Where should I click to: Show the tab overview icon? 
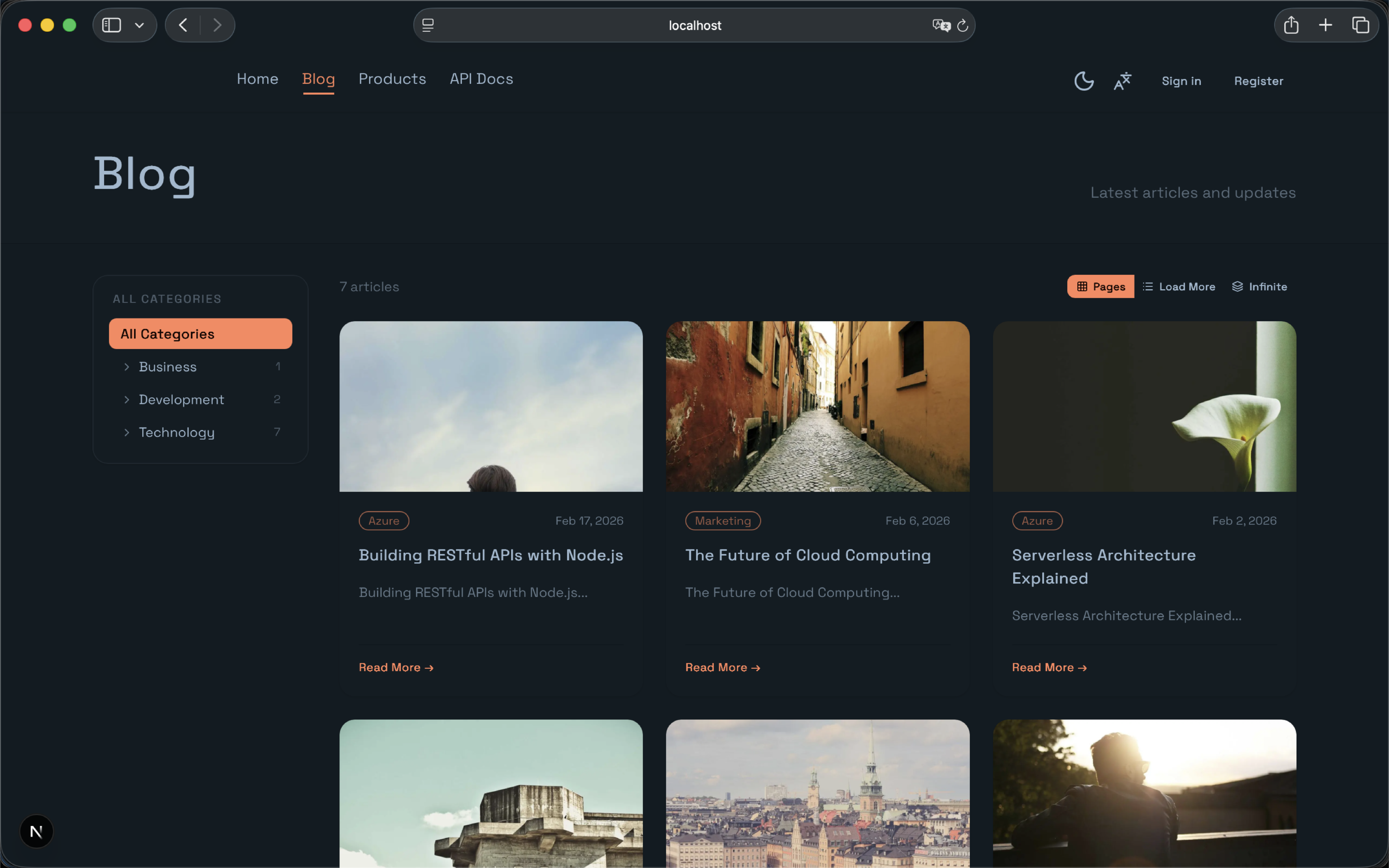tap(1360, 25)
